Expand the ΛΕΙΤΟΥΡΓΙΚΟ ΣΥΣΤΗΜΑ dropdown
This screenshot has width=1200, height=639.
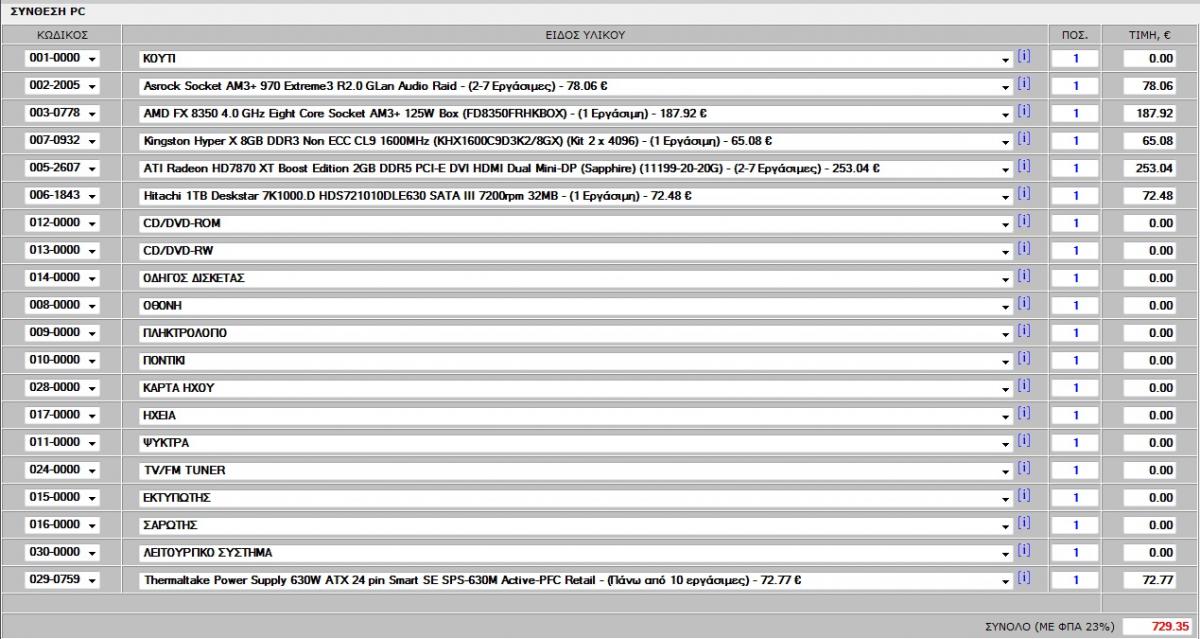(576, 553)
